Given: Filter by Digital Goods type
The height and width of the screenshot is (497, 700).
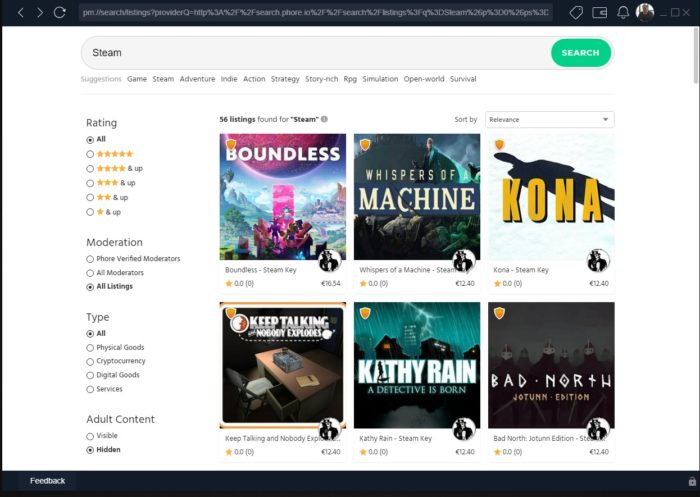Looking at the screenshot, I should 90,375.
